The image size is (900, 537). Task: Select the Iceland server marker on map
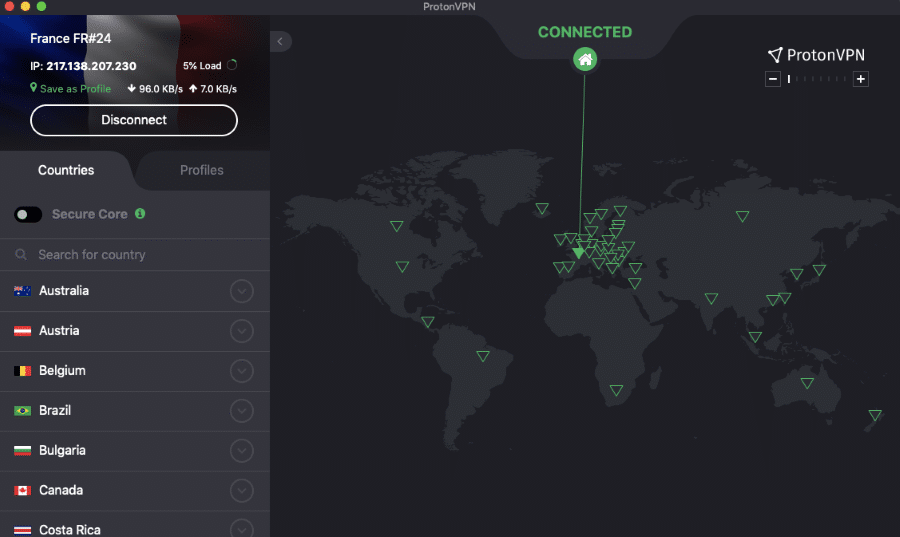point(542,208)
